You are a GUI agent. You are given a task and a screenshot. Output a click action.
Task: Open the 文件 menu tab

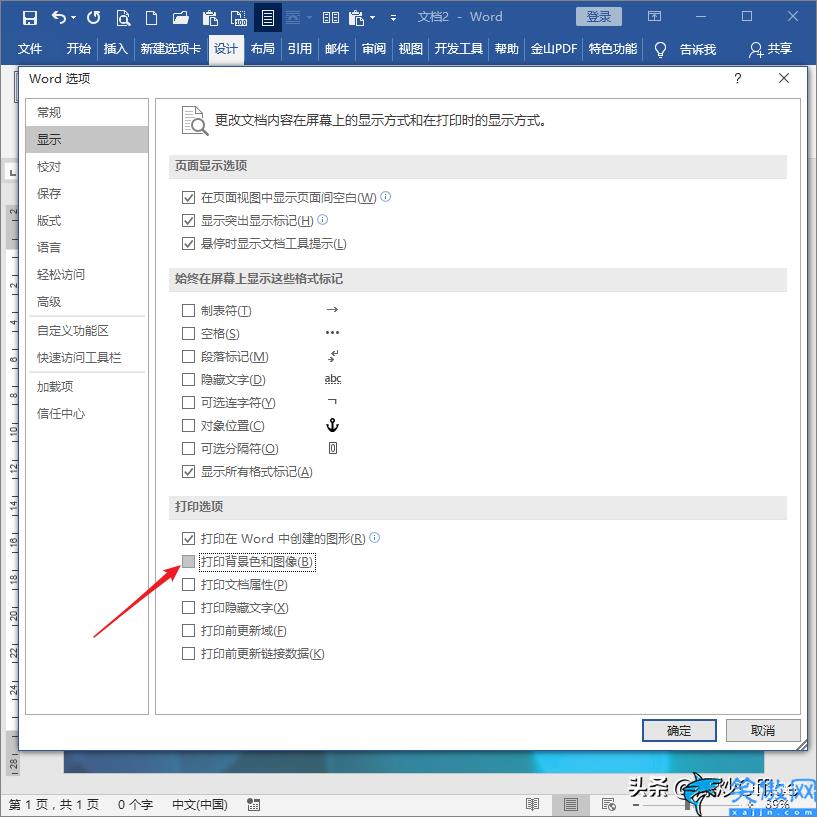(29, 49)
